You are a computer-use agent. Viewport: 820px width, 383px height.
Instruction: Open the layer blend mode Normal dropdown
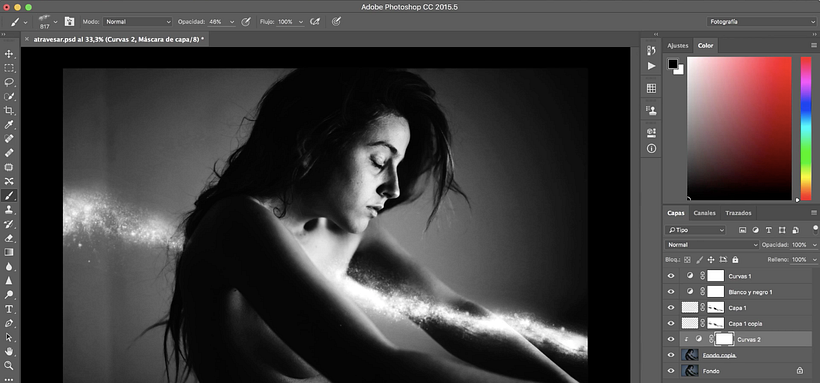coord(711,245)
